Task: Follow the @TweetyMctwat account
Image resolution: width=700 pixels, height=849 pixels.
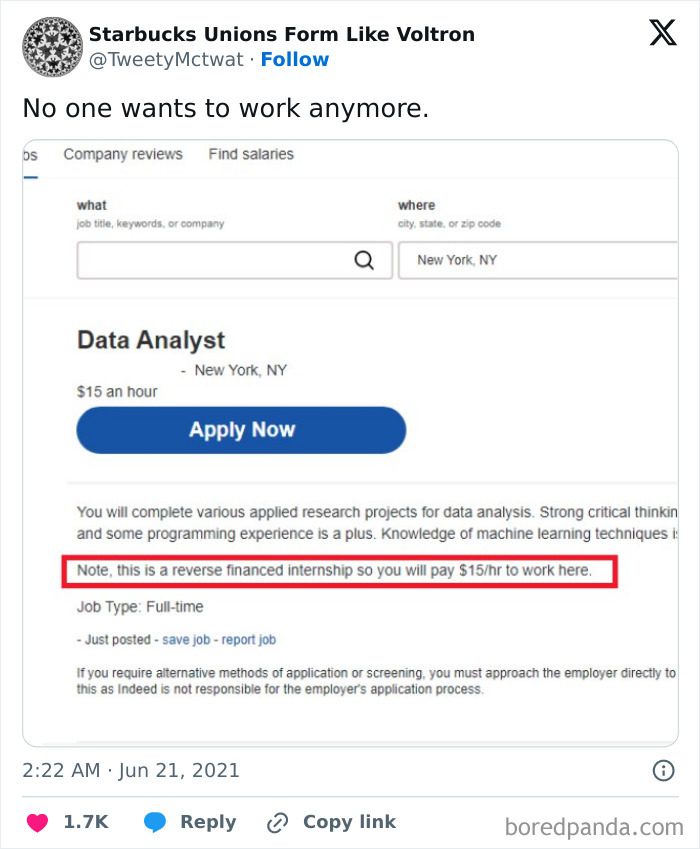Action: coord(295,60)
